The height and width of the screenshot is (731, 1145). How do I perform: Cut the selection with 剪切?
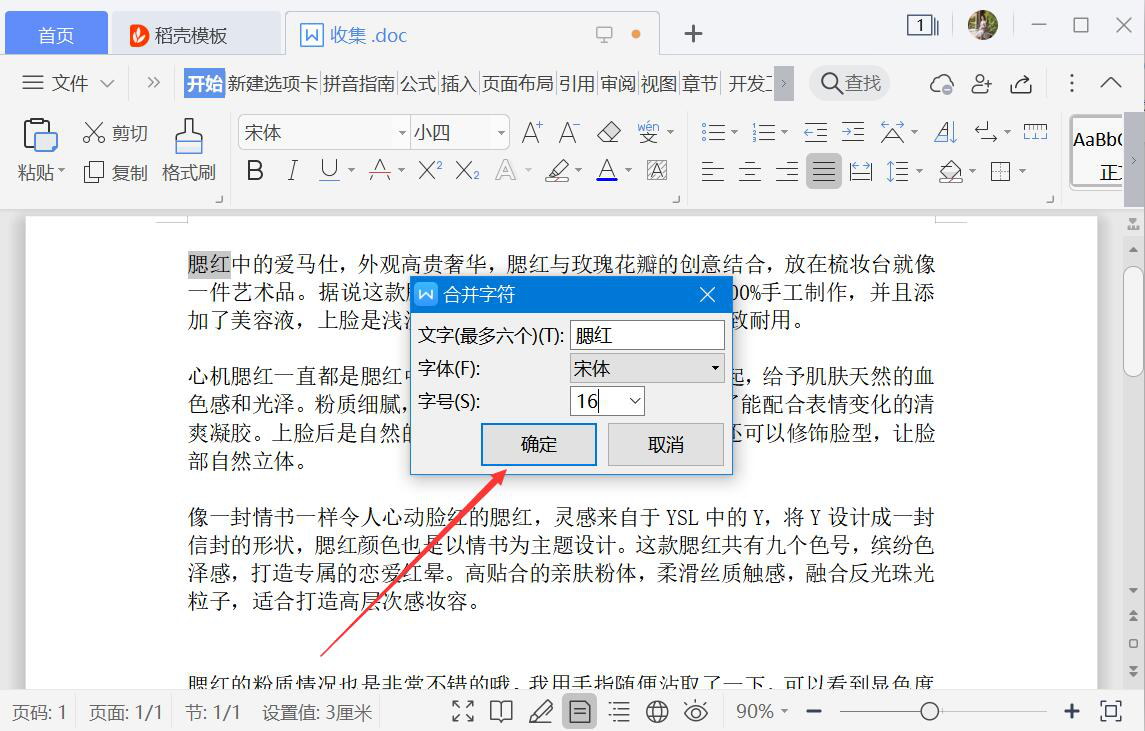115,133
